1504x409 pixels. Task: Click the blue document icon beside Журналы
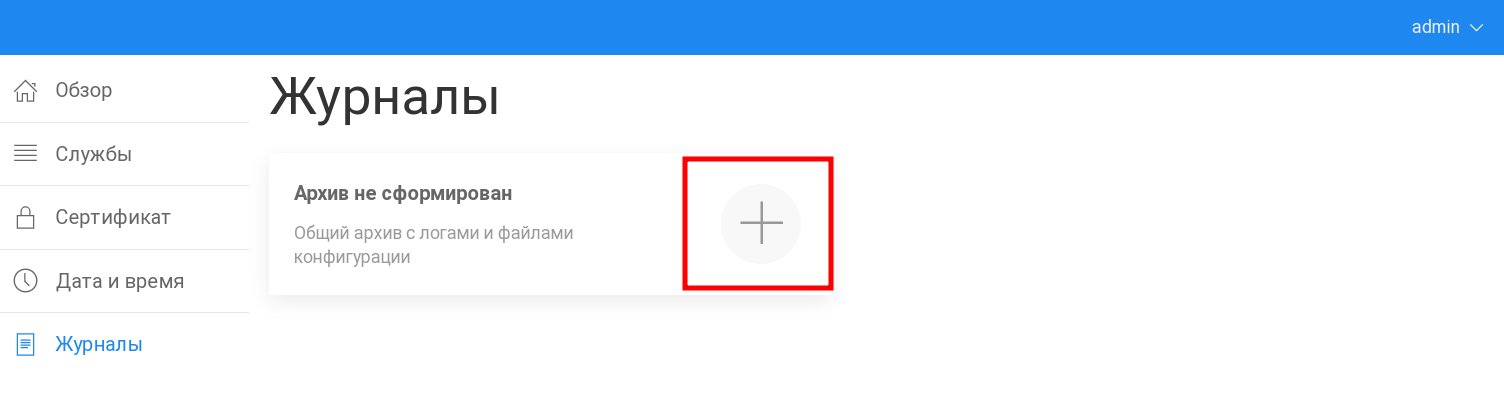pyautogui.click(x=25, y=344)
